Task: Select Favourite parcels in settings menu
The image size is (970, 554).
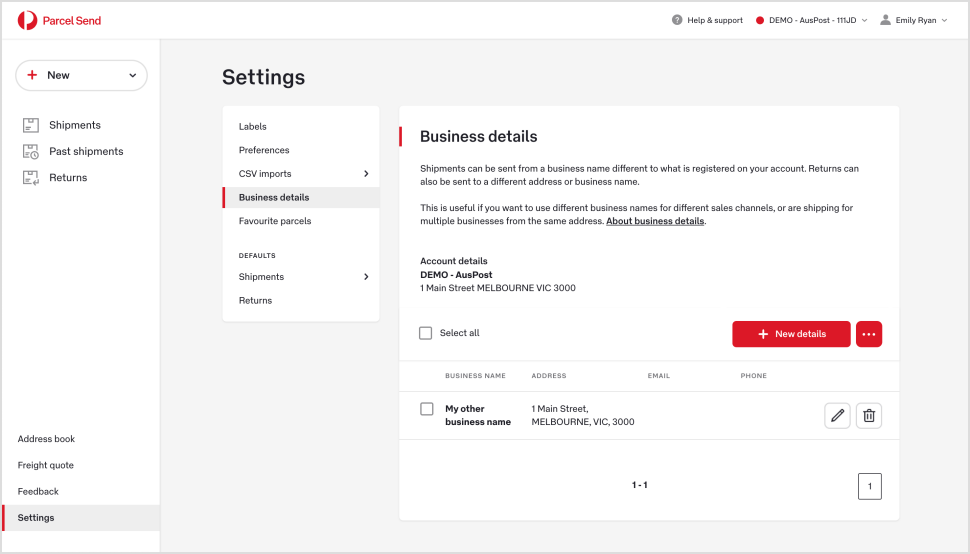Action: pyautogui.click(x=275, y=221)
